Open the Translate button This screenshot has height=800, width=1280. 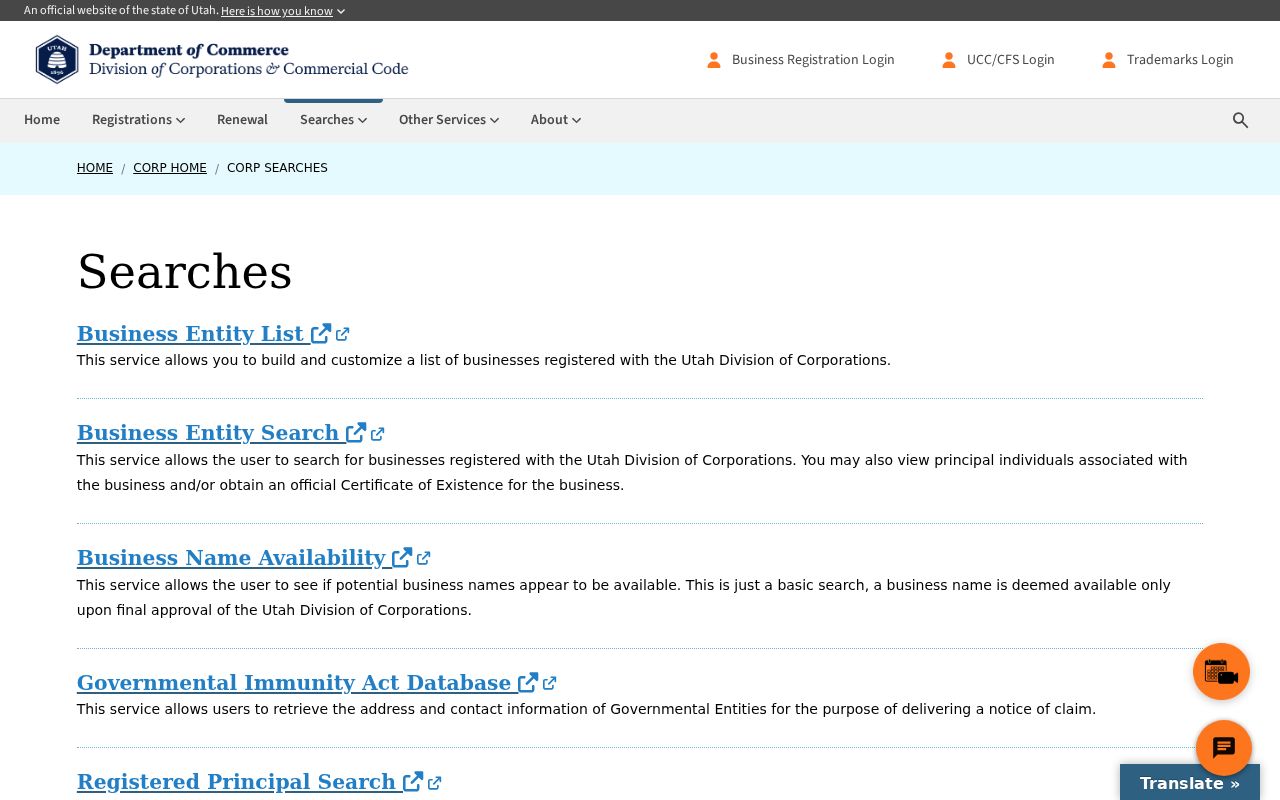[1190, 783]
